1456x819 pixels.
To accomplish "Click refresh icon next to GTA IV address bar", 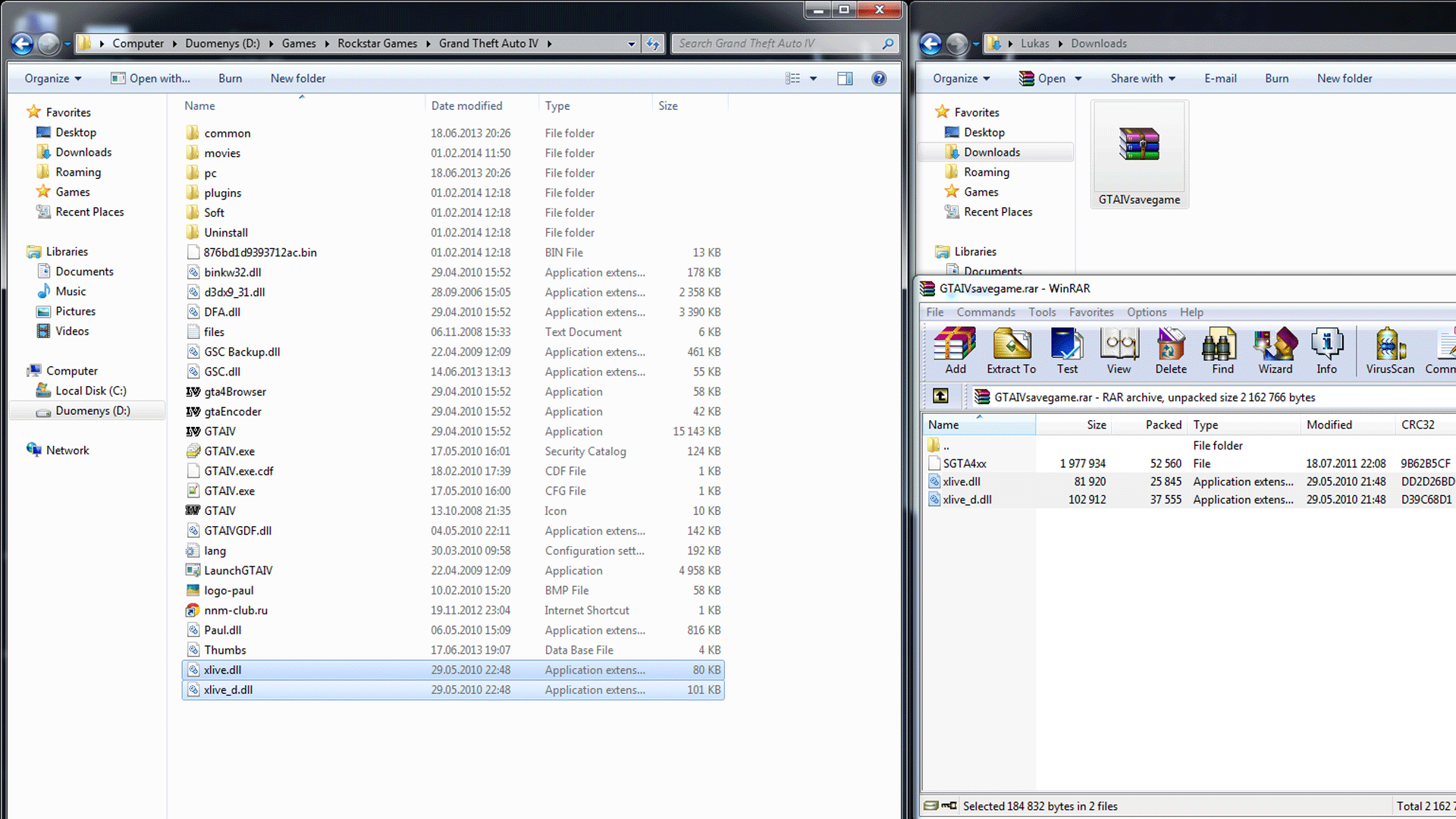I will (x=653, y=44).
